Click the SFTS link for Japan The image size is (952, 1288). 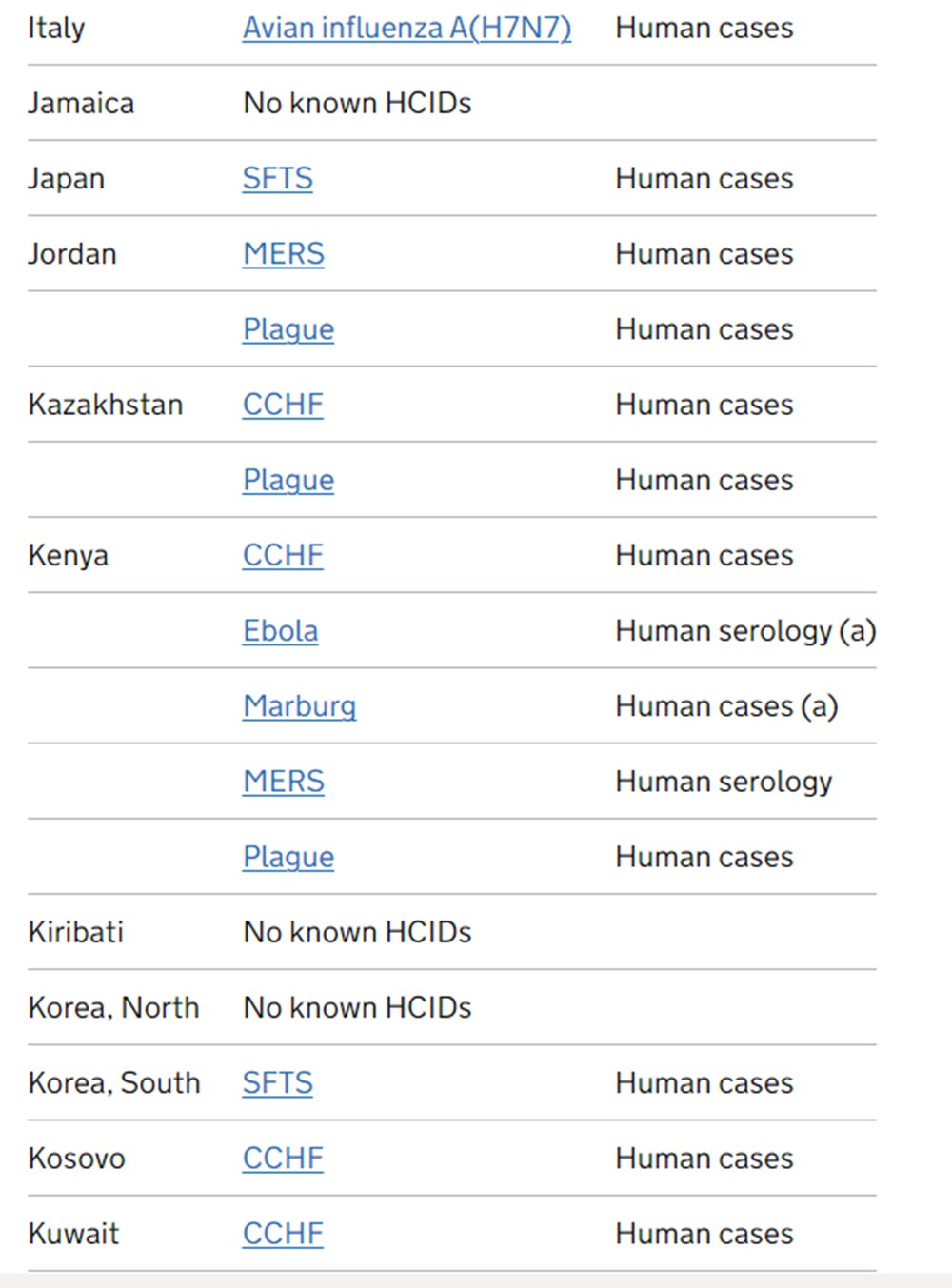tap(277, 179)
